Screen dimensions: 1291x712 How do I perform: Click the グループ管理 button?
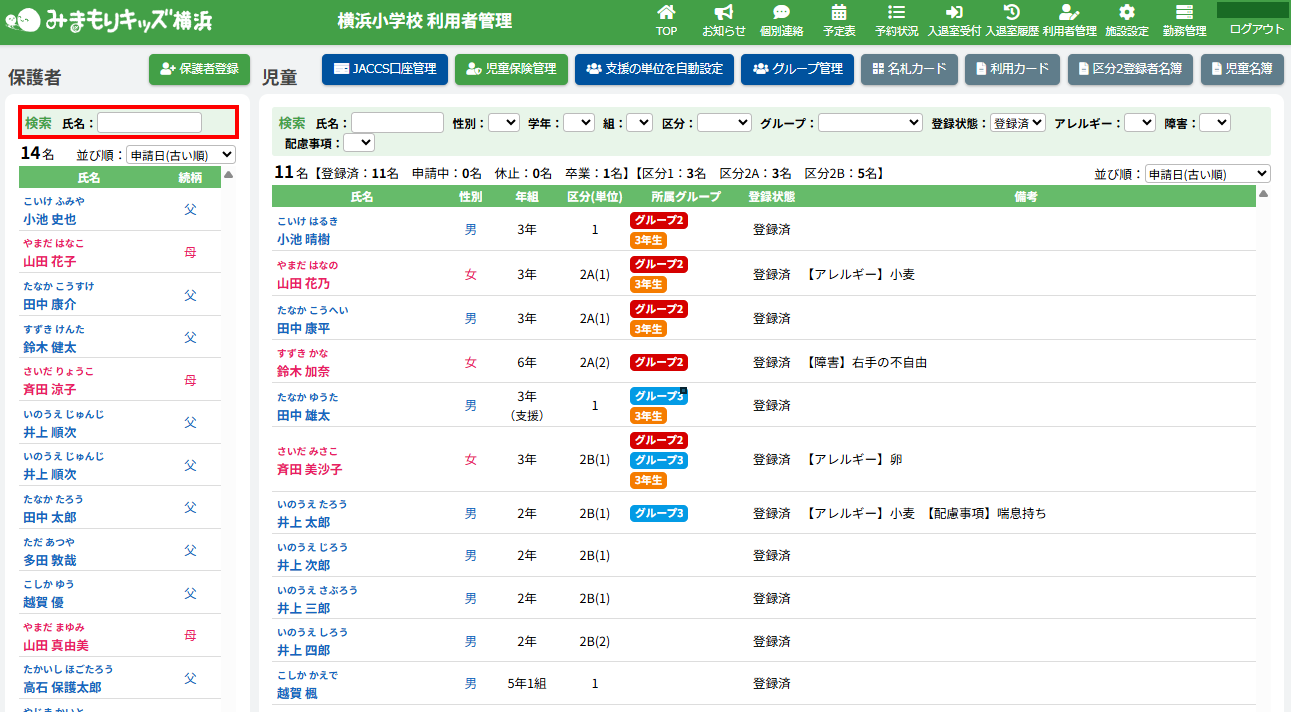(x=797, y=69)
